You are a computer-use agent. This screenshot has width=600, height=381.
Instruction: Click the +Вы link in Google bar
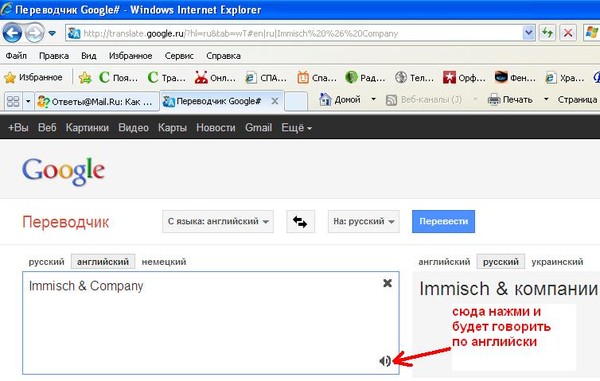(x=18, y=127)
